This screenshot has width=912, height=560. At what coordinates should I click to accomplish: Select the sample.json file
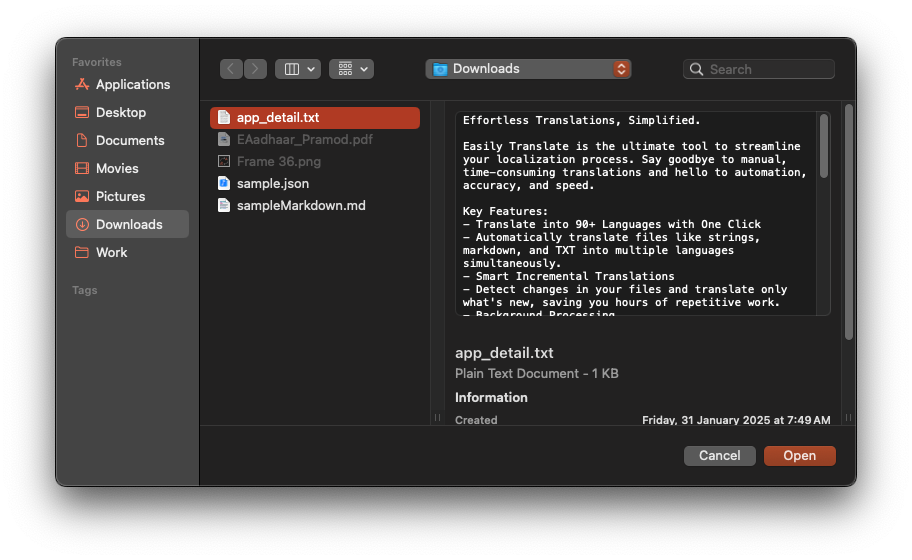[315, 184]
